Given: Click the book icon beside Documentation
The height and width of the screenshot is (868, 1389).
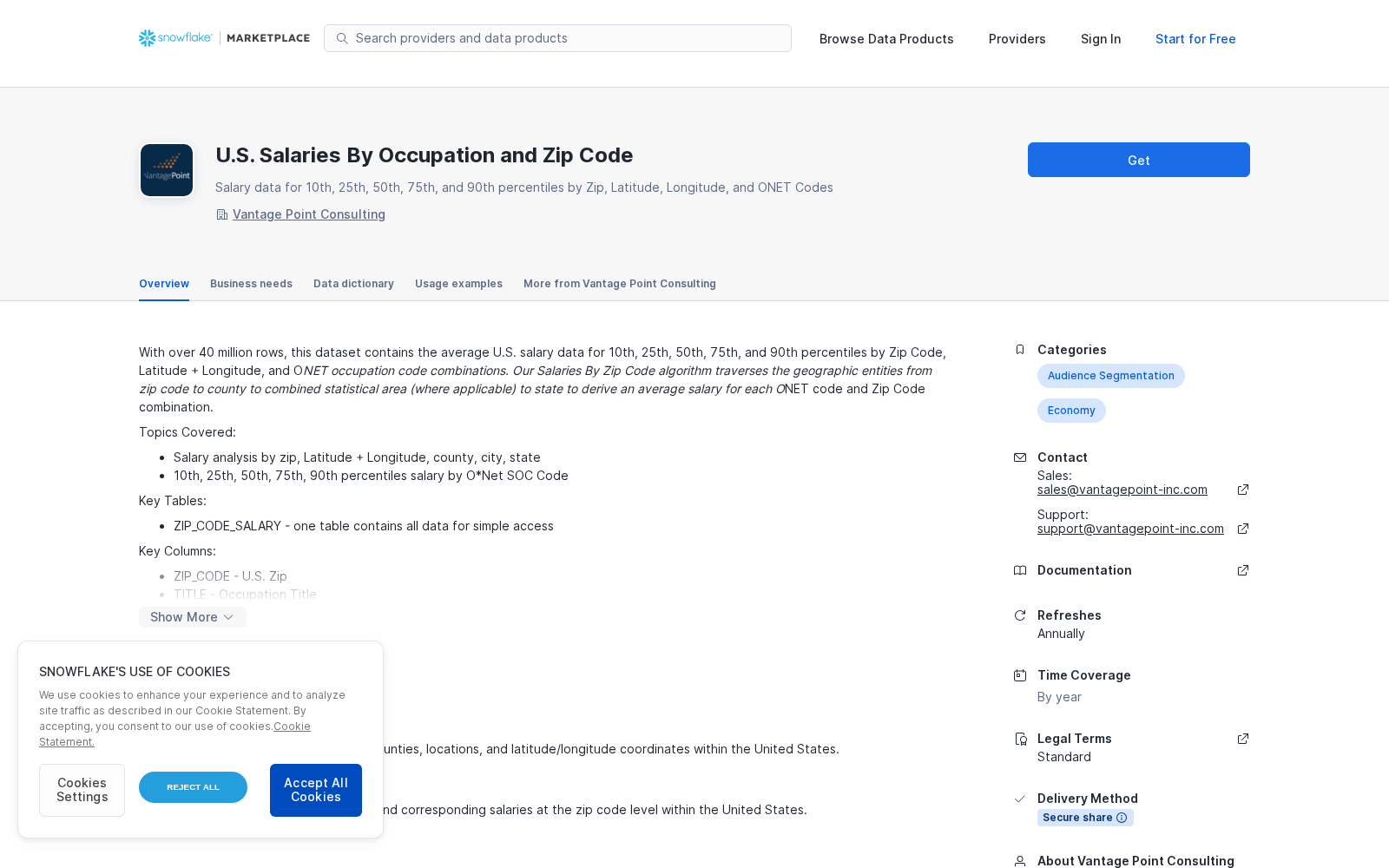Looking at the screenshot, I should point(1020,570).
